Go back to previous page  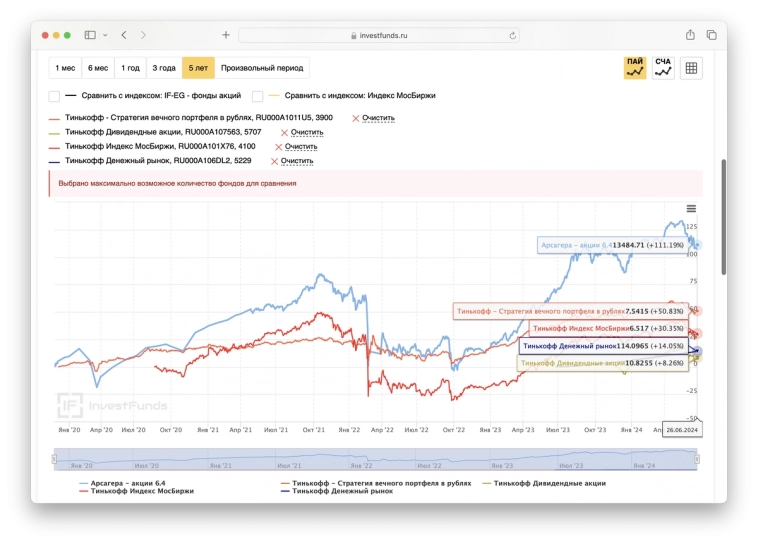click(124, 35)
